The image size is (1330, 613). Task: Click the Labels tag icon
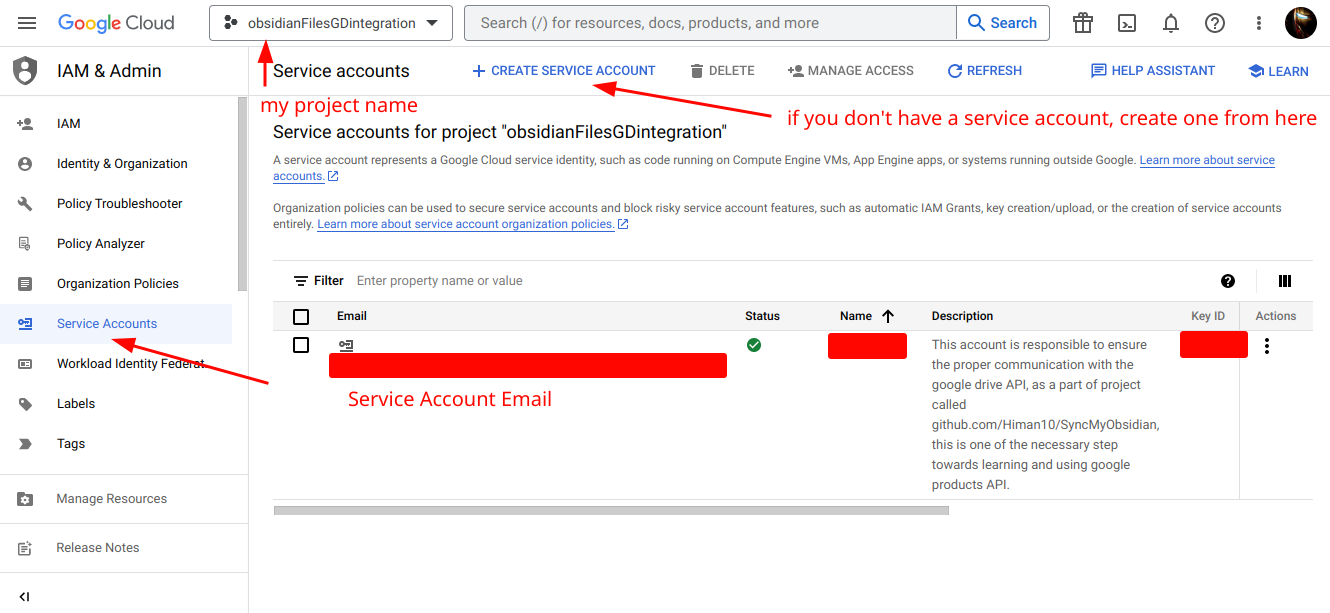click(x=25, y=404)
